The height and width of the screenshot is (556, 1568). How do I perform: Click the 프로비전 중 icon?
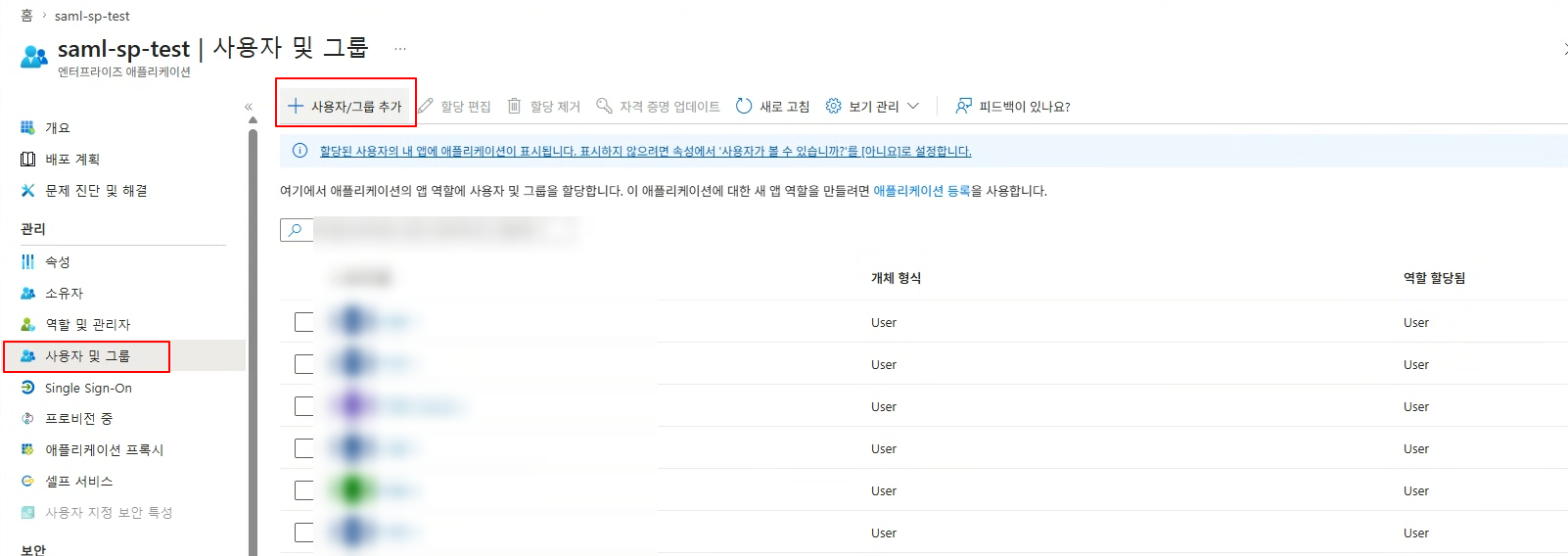coord(27,418)
